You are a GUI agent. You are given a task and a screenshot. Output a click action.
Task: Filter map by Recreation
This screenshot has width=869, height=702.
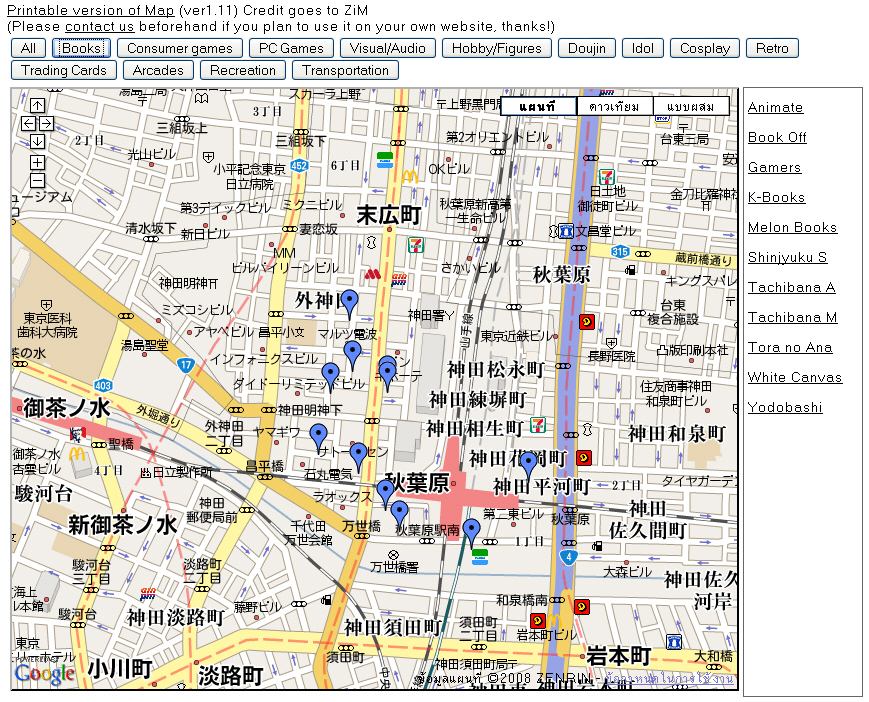243,70
